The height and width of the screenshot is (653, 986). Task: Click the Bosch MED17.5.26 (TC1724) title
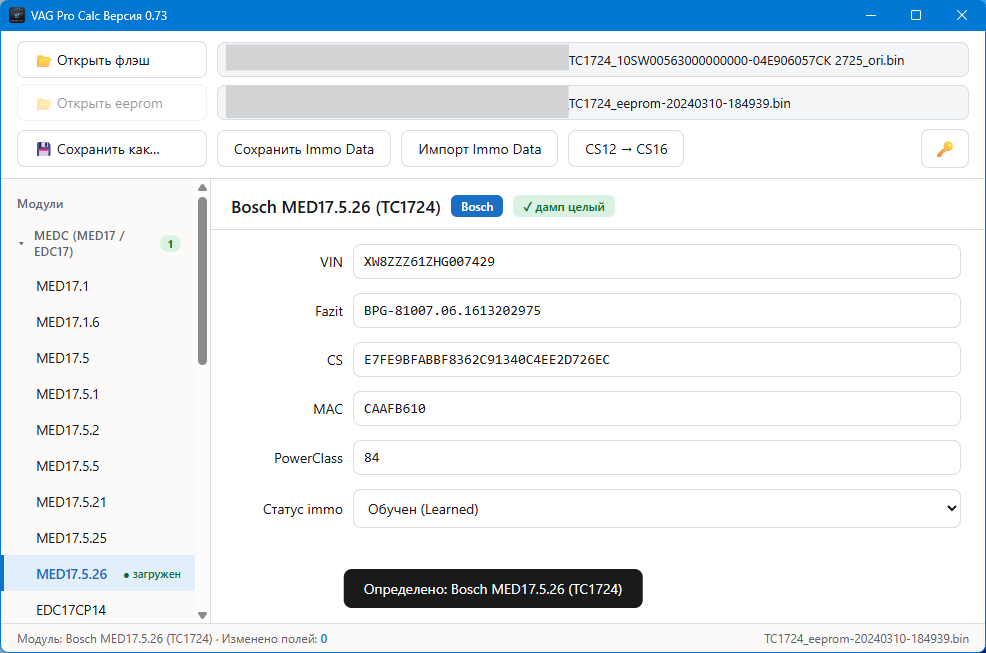tap(336, 207)
